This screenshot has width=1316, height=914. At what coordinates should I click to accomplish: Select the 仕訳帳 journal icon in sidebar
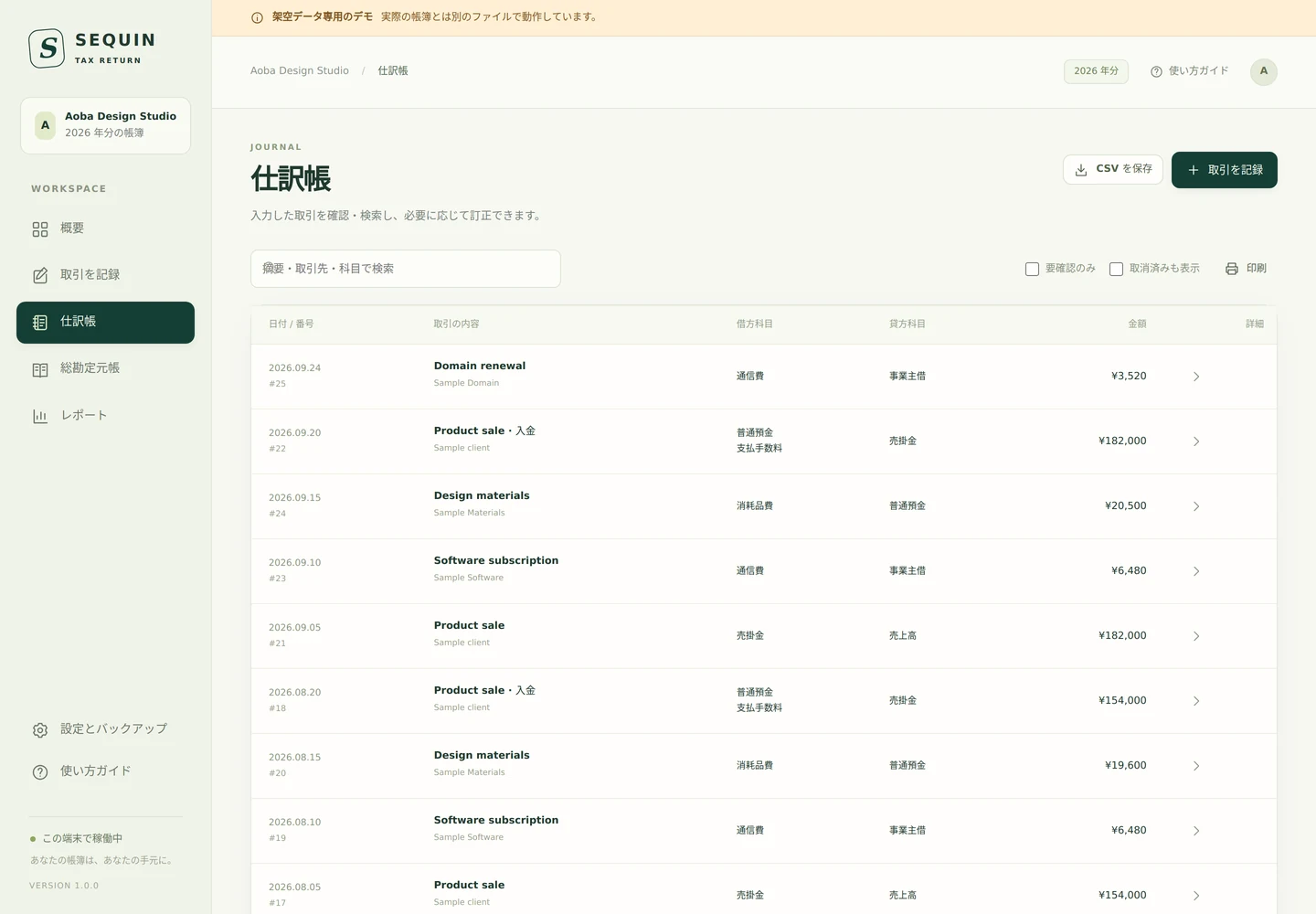(40, 323)
